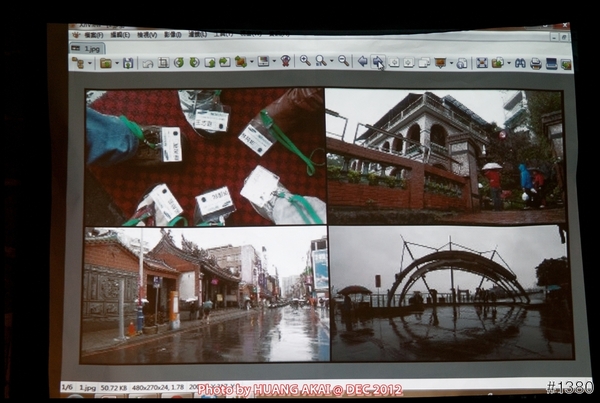This screenshot has width=600, height=403.
Task: Open the browser icon at toolbar start
Action: (77, 62)
